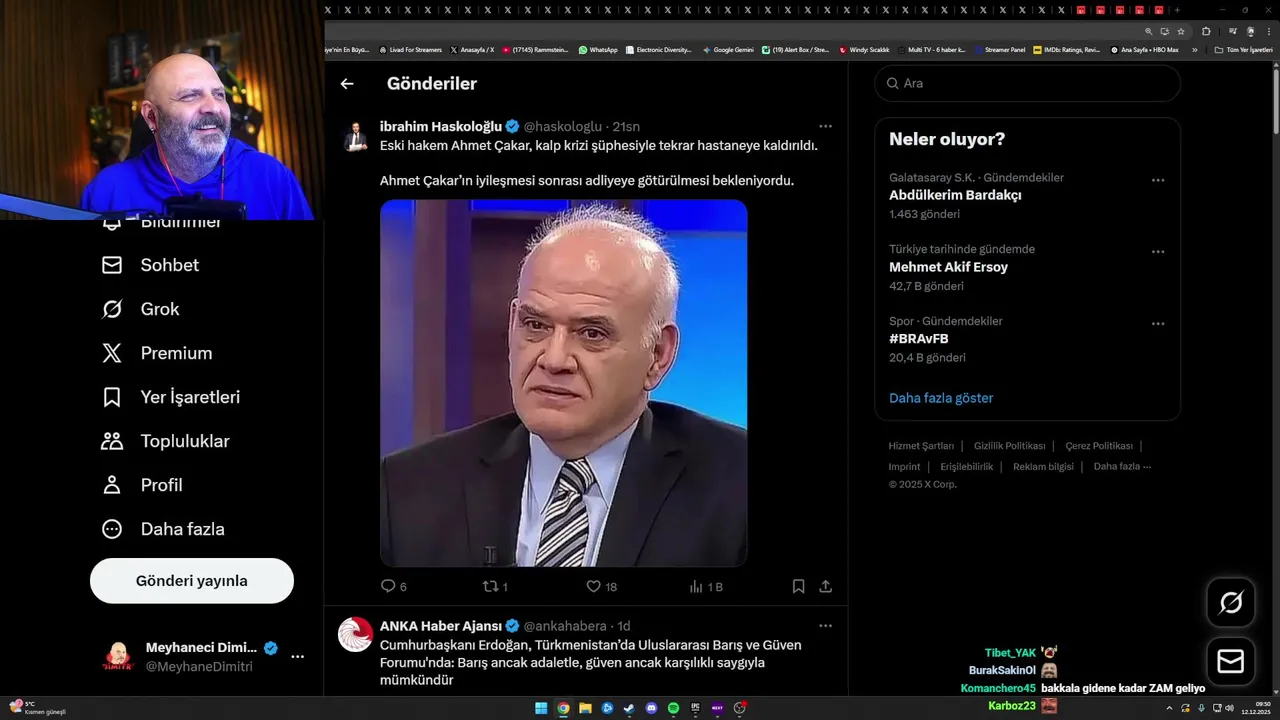This screenshot has height=720, width=1280.
Task: Share the Haskoloğlu post
Action: click(826, 587)
